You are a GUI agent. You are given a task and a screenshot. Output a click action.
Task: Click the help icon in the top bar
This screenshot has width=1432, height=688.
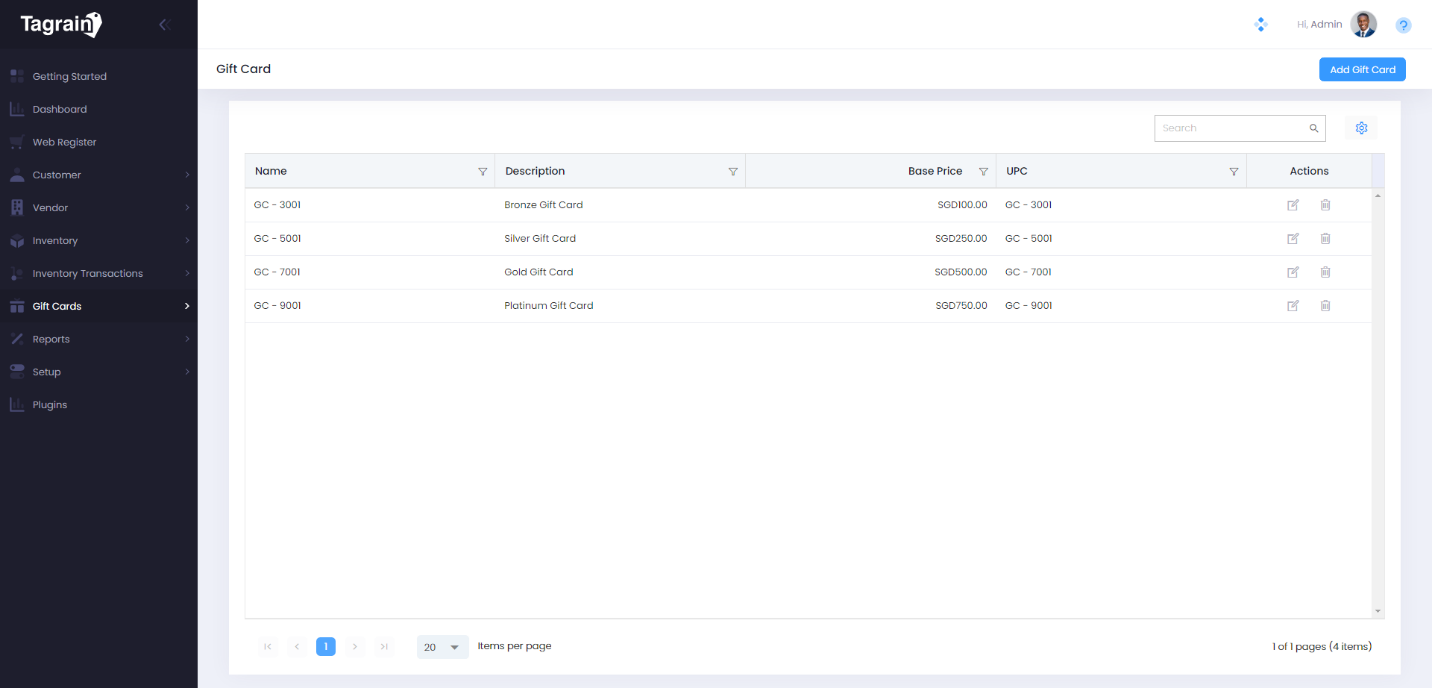tap(1403, 24)
